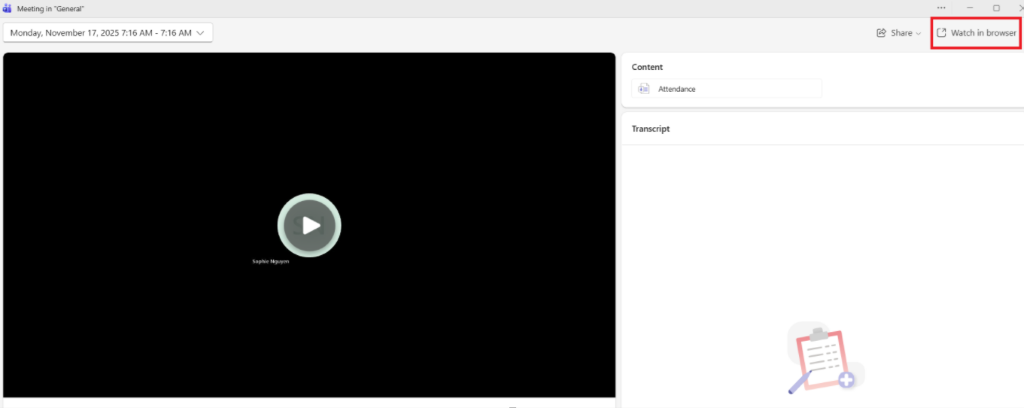Click the Meeting in "General" window title
Screen dimensions: 1024x408
(50, 8)
